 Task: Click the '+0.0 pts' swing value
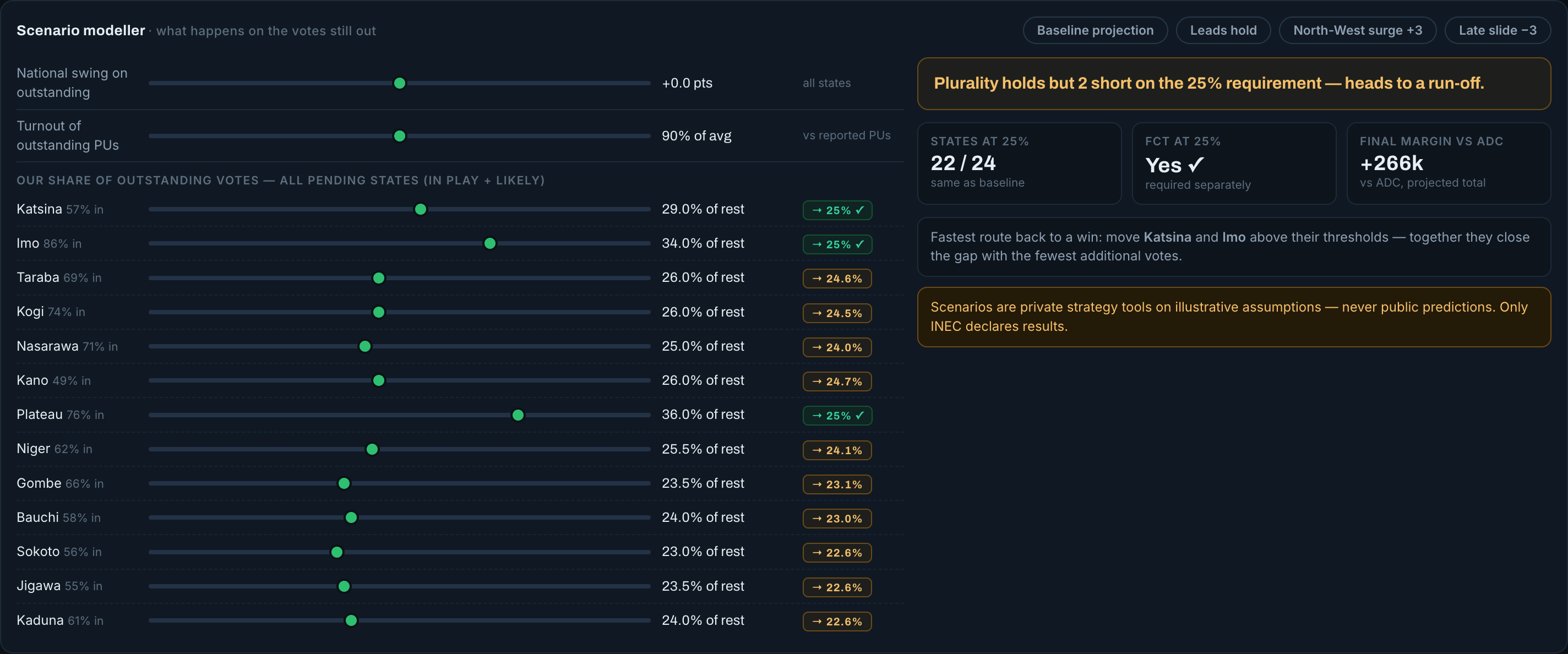click(687, 83)
